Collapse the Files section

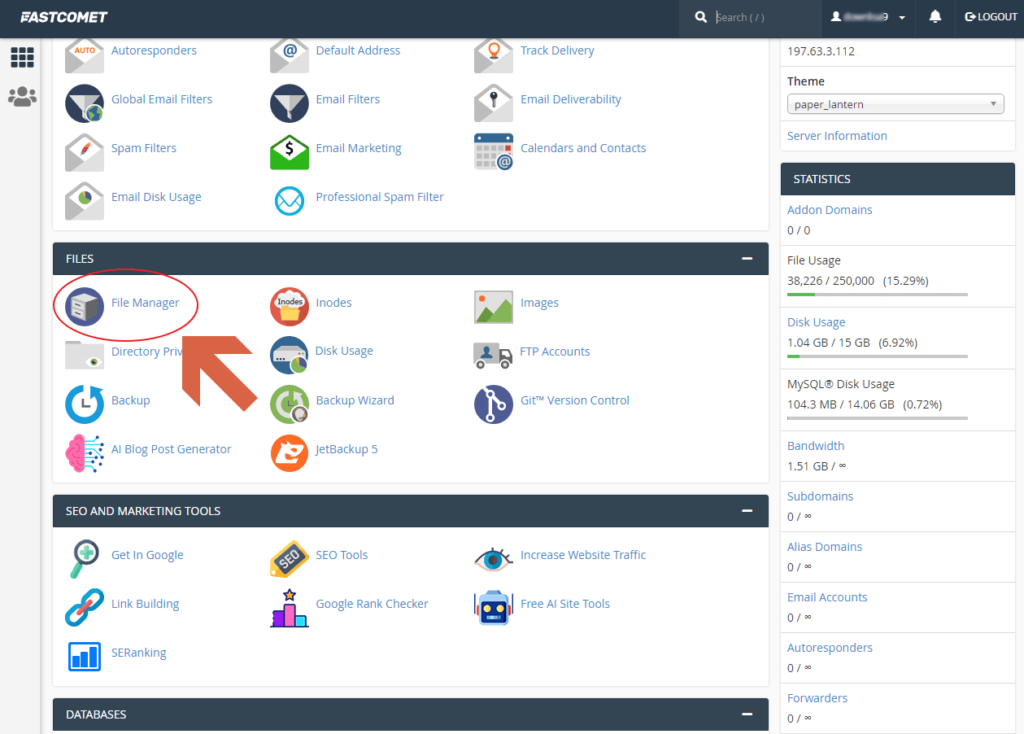747,259
